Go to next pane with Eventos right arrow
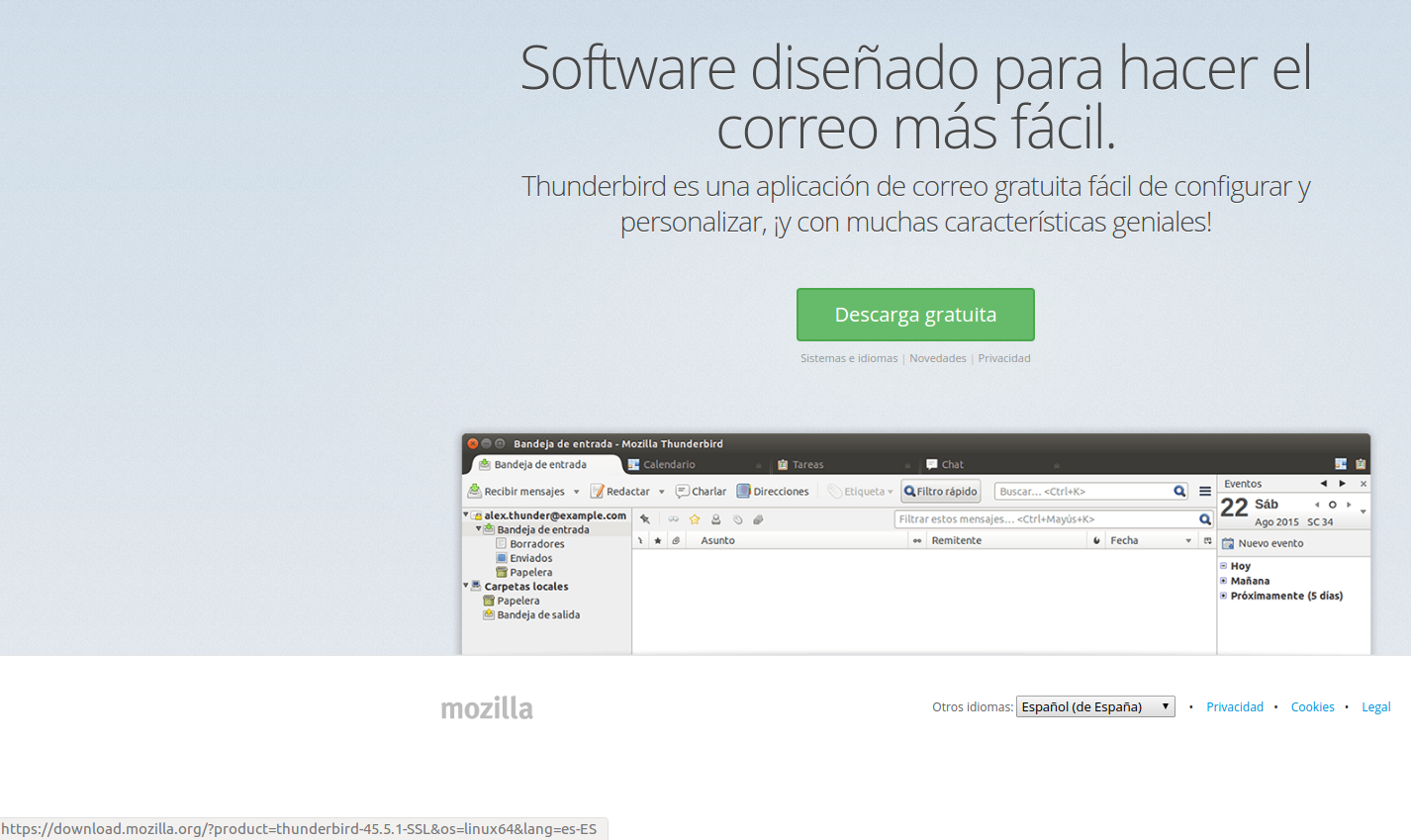Image resolution: width=1411 pixels, height=840 pixels. point(1343,484)
